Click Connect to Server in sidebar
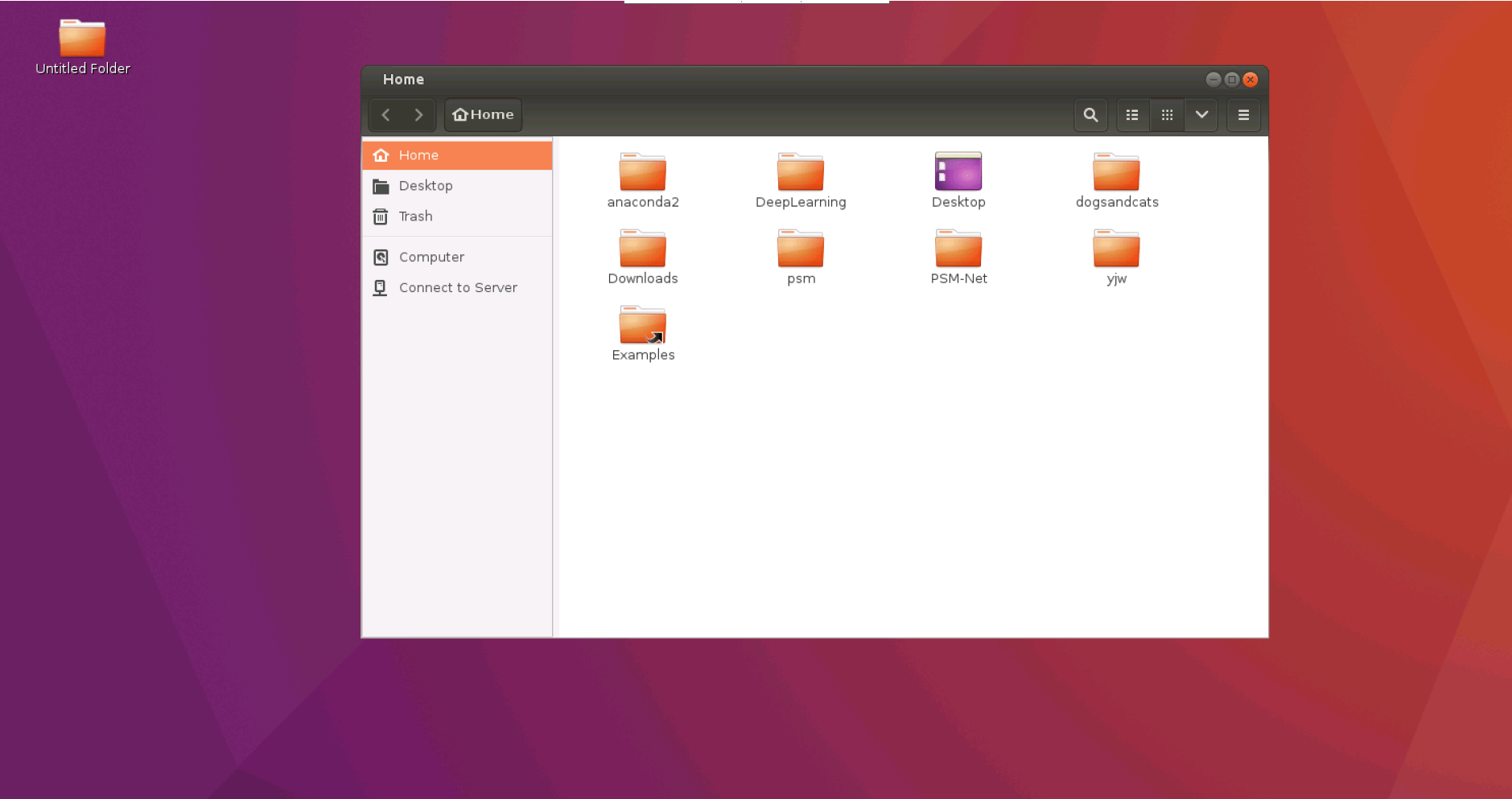This screenshot has width=1512, height=799. (457, 287)
